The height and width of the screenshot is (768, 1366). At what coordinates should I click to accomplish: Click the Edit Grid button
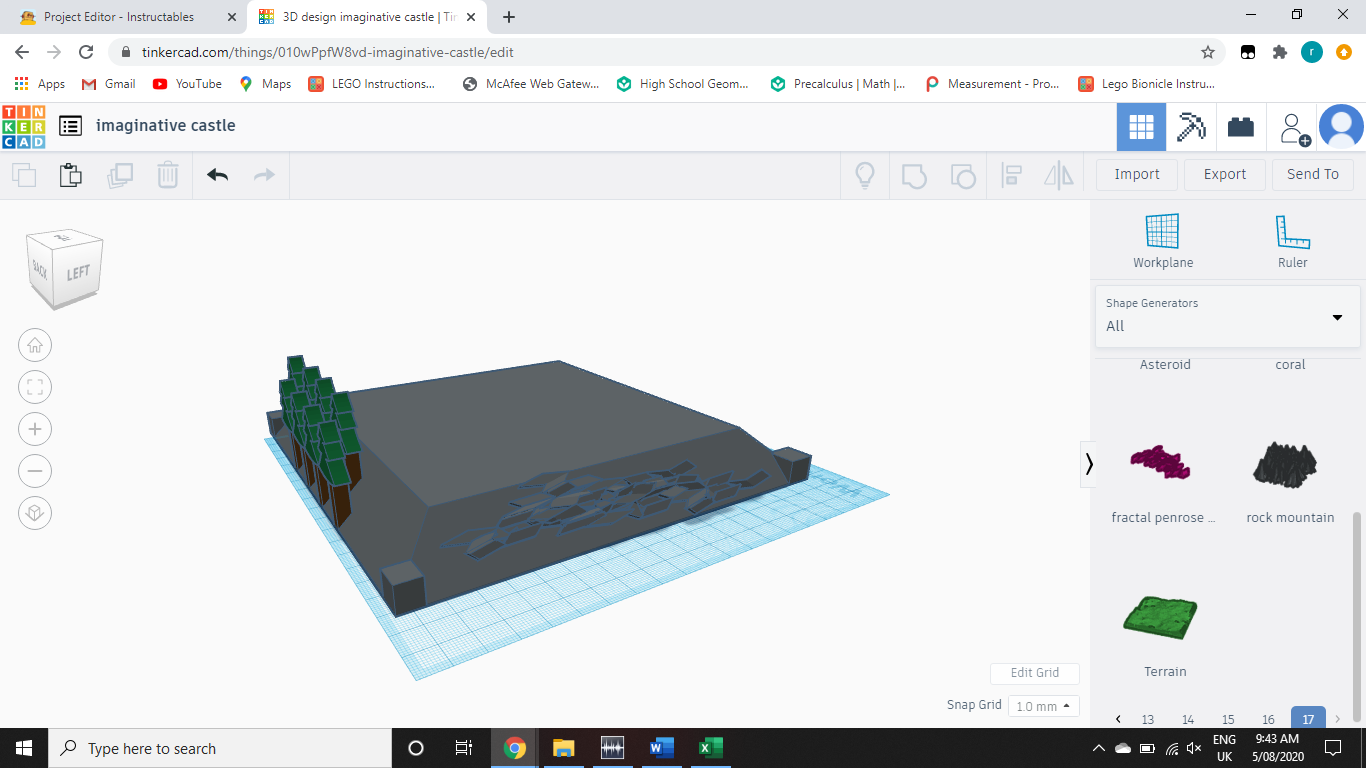click(1035, 673)
